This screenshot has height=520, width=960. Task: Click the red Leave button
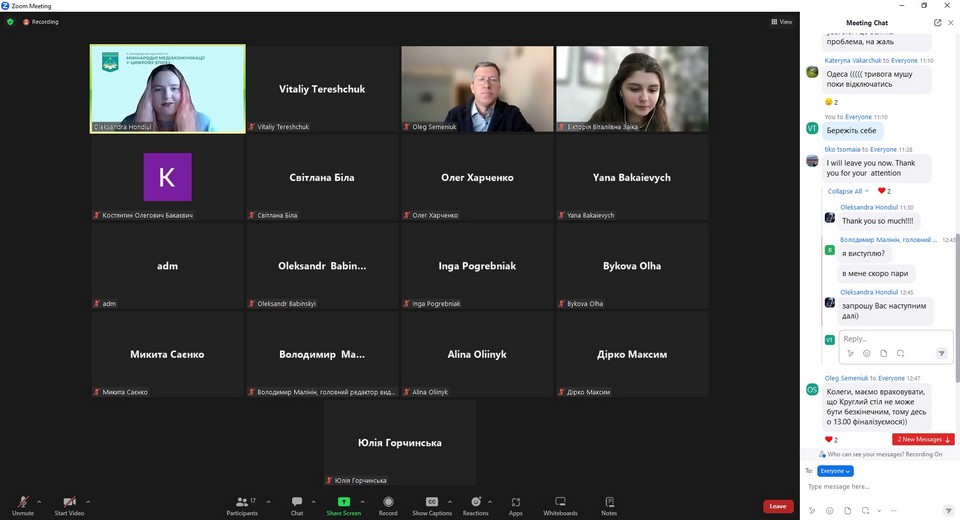coord(778,506)
